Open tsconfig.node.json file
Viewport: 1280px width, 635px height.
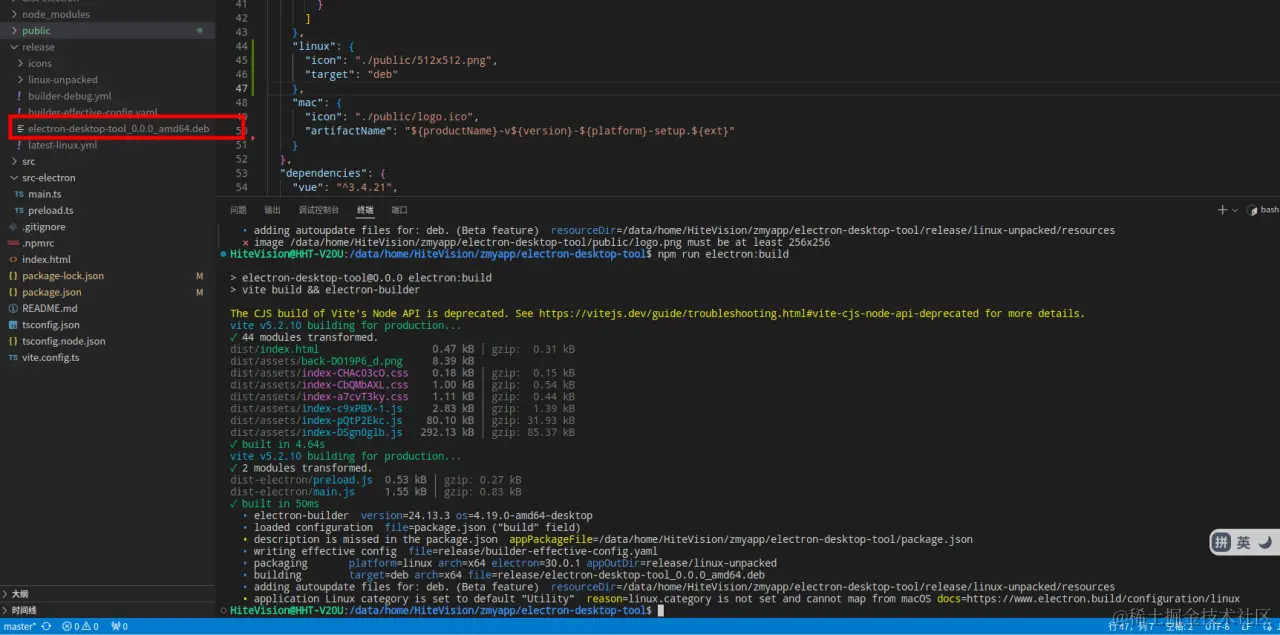63,341
